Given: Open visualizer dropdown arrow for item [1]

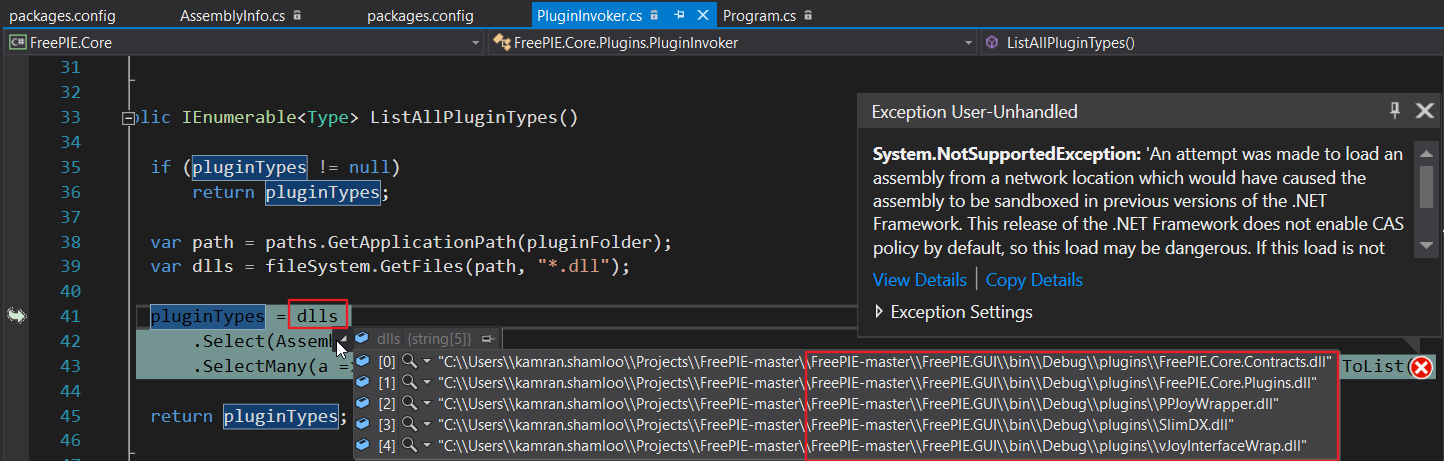Looking at the screenshot, I should point(427,382).
